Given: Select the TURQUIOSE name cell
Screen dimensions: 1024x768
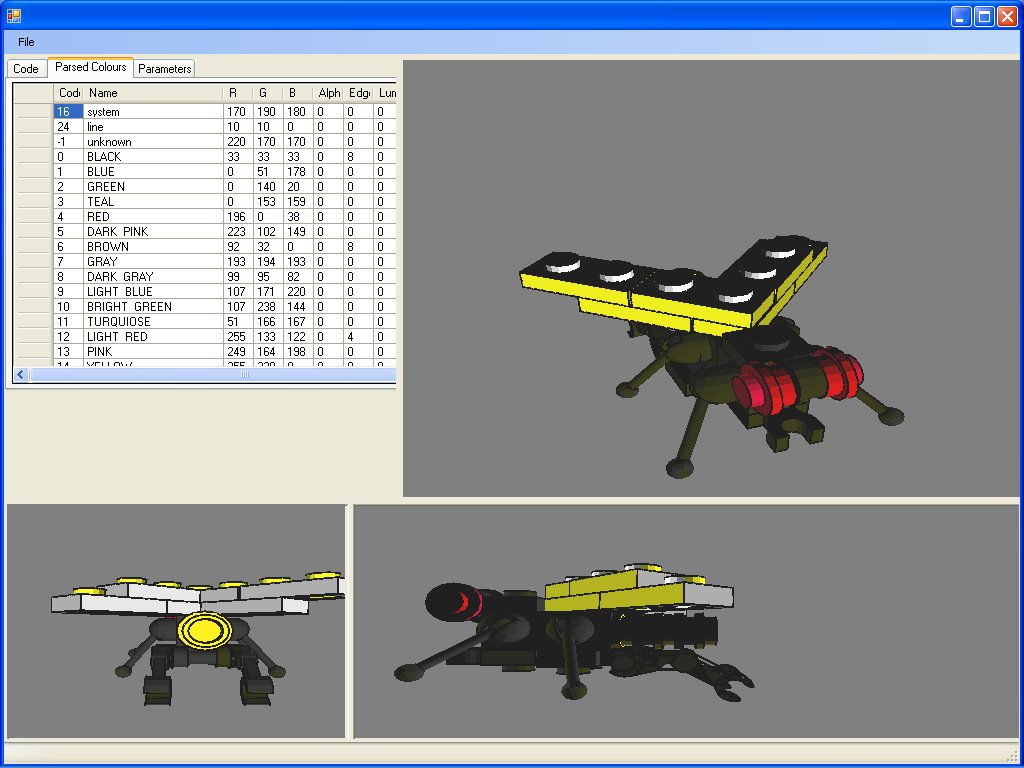Looking at the screenshot, I should pyautogui.click(x=153, y=322).
